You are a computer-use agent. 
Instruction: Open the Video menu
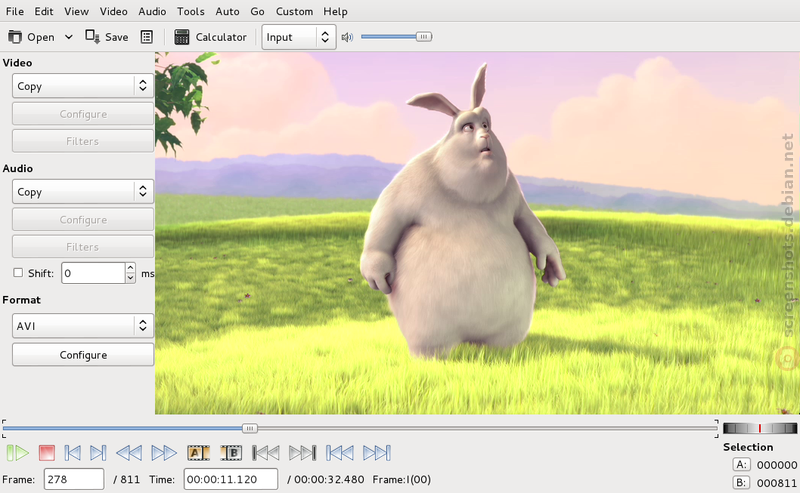pos(113,11)
